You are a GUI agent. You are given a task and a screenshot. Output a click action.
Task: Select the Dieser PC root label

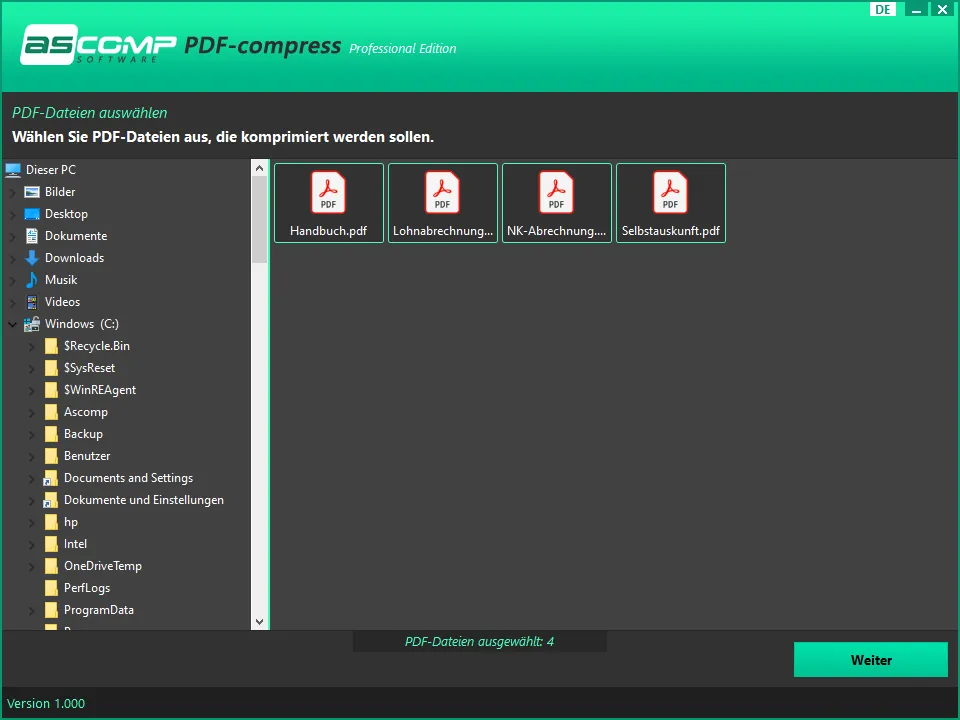pos(51,170)
